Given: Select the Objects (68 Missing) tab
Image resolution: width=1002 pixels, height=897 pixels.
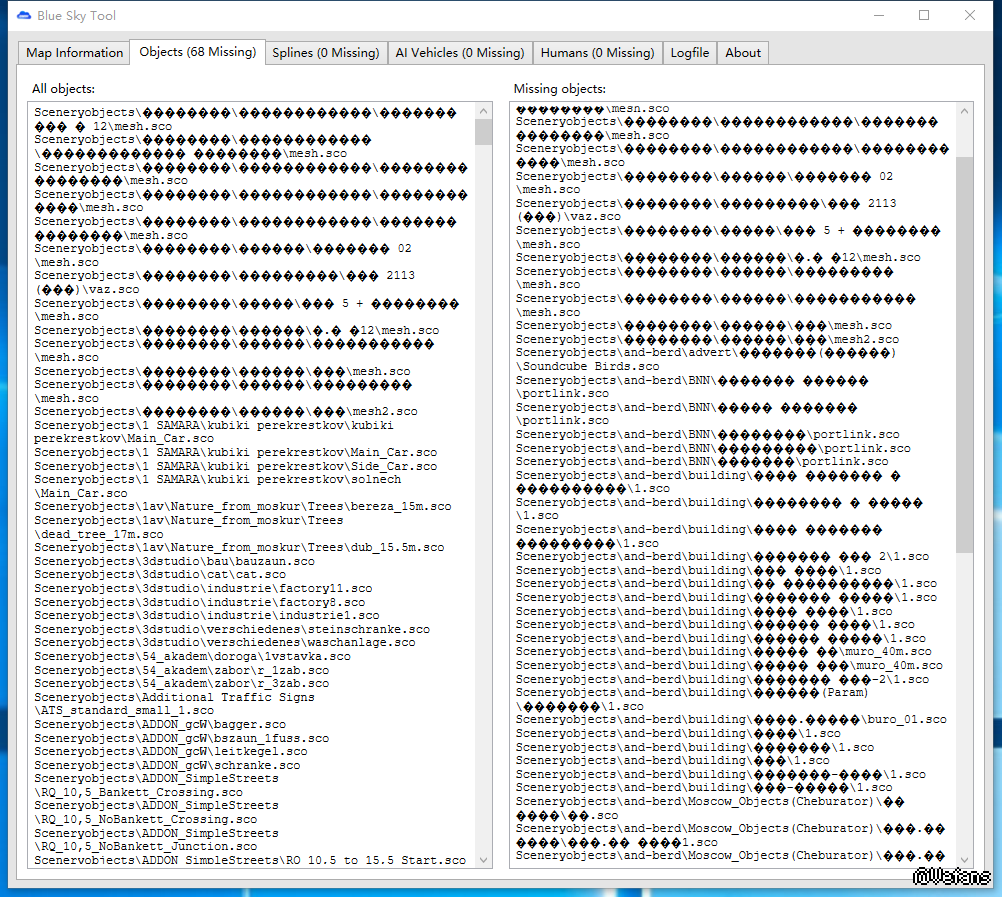Looking at the screenshot, I should (197, 52).
